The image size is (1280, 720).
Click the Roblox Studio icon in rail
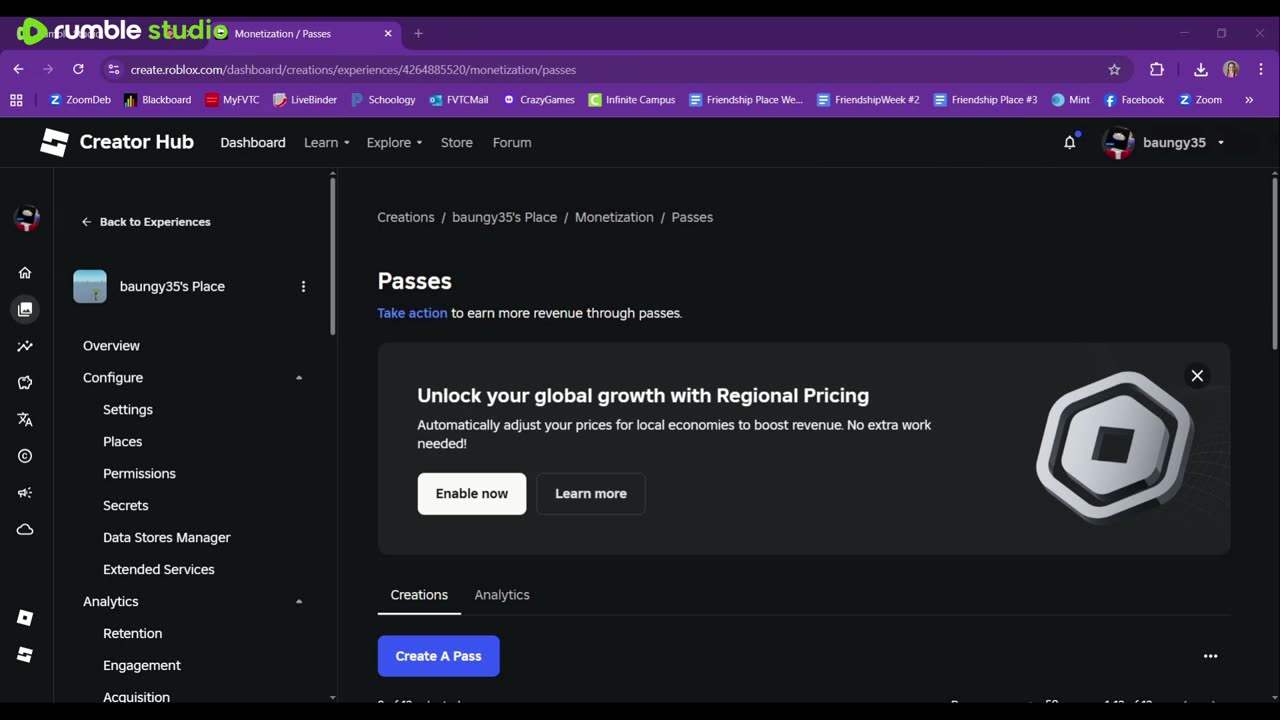tap(25, 618)
